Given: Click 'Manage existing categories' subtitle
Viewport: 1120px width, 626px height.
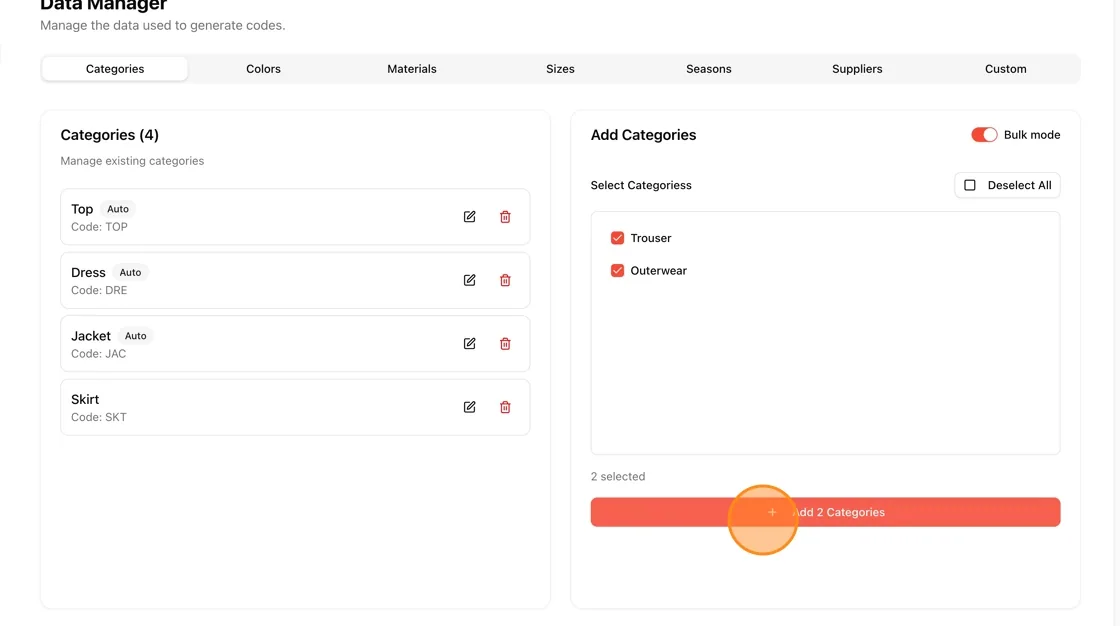Looking at the screenshot, I should (x=132, y=161).
